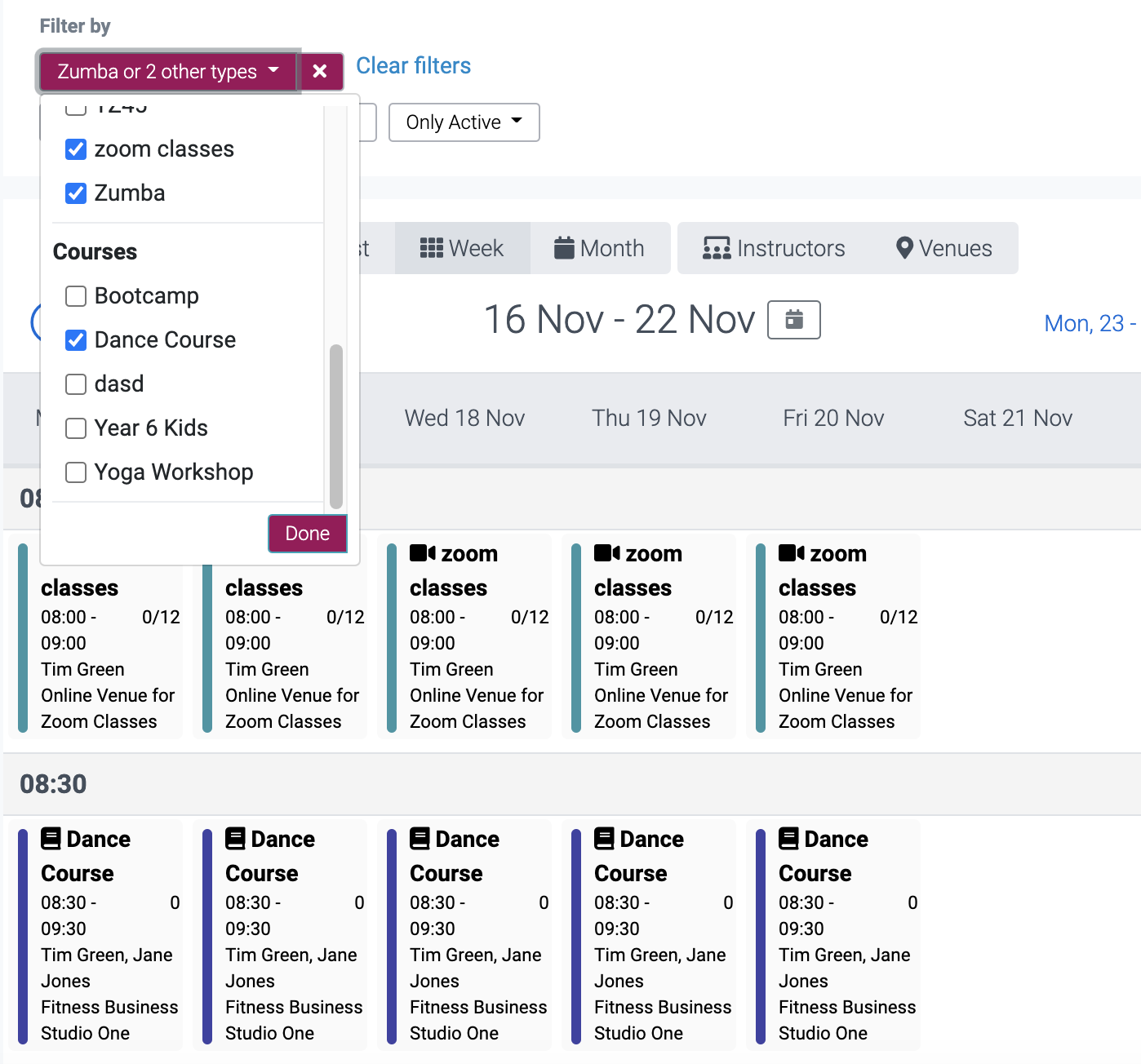Click the filter list scrollbar thumb
Viewport: 1141px width, 1064px height.
pos(335,424)
